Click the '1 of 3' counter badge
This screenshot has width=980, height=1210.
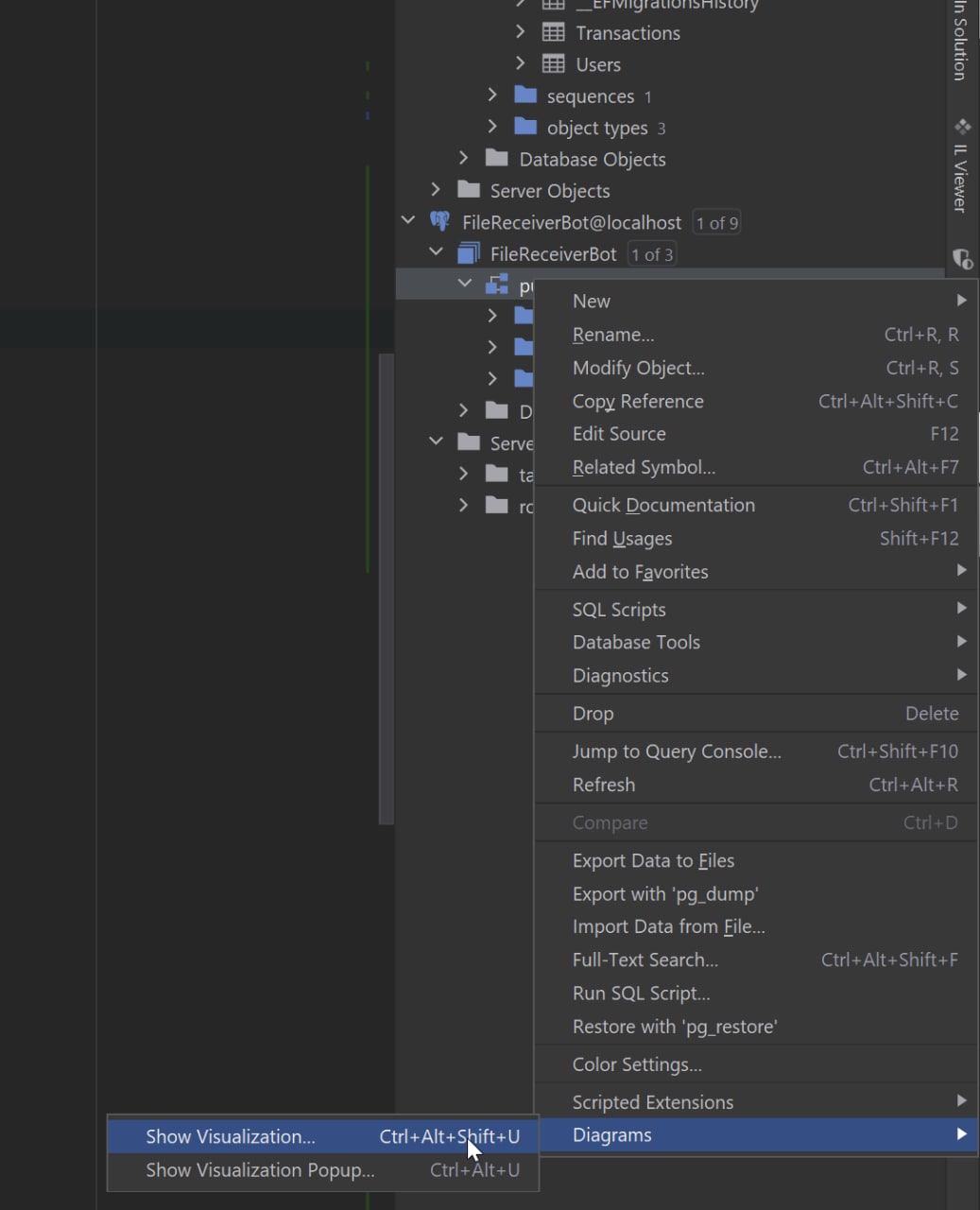(652, 254)
